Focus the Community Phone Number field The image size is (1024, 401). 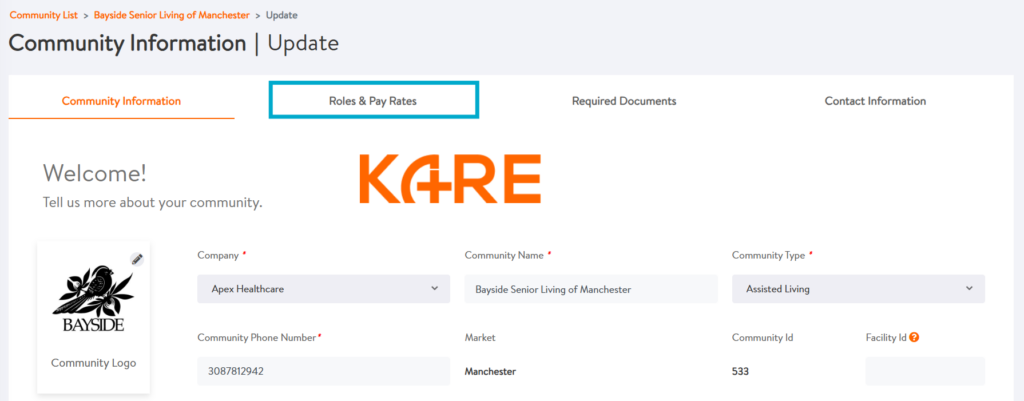[324, 371]
